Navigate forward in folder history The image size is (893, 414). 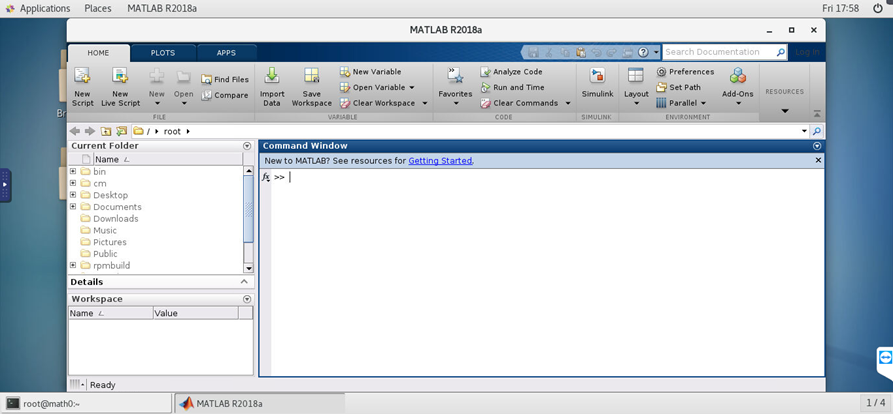pos(89,132)
